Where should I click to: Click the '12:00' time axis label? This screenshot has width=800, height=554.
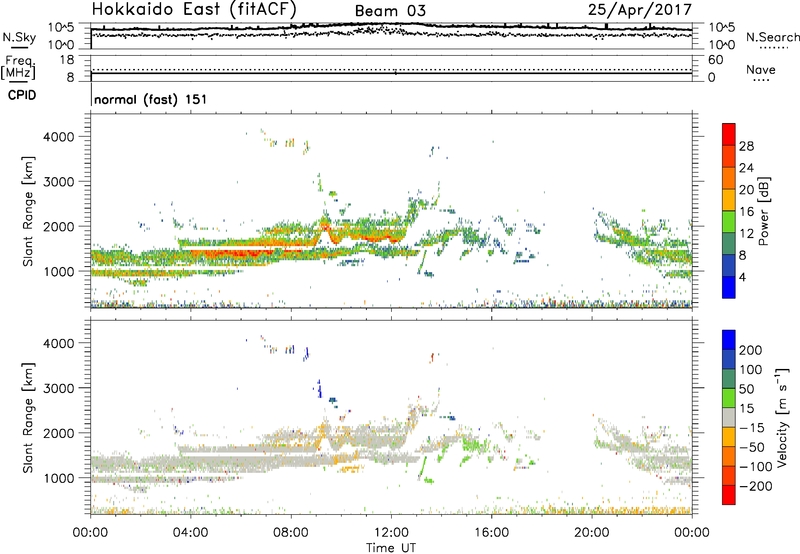(x=391, y=533)
